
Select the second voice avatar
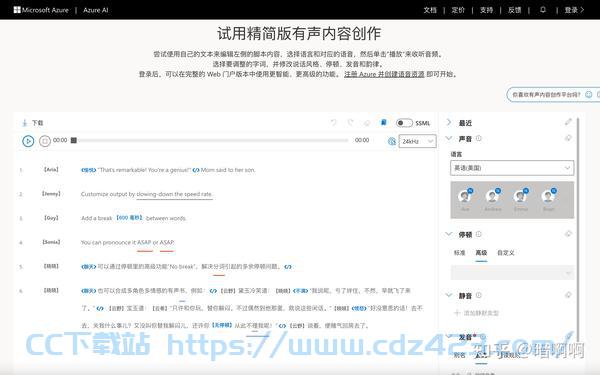(492, 196)
